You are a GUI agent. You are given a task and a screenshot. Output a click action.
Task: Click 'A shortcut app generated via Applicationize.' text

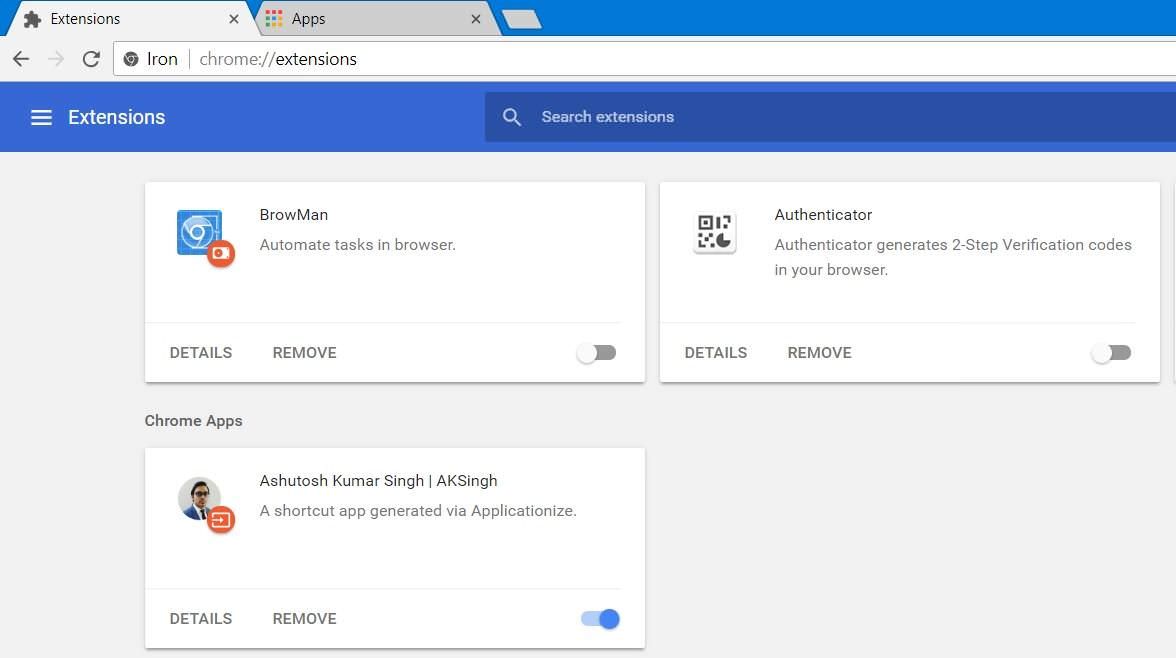(x=418, y=511)
